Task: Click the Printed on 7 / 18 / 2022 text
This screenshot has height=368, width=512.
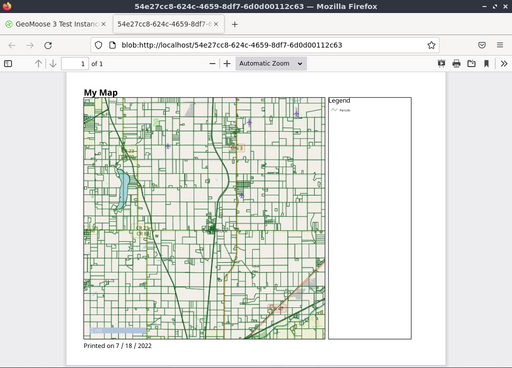Action: pyautogui.click(x=117, y=346)
